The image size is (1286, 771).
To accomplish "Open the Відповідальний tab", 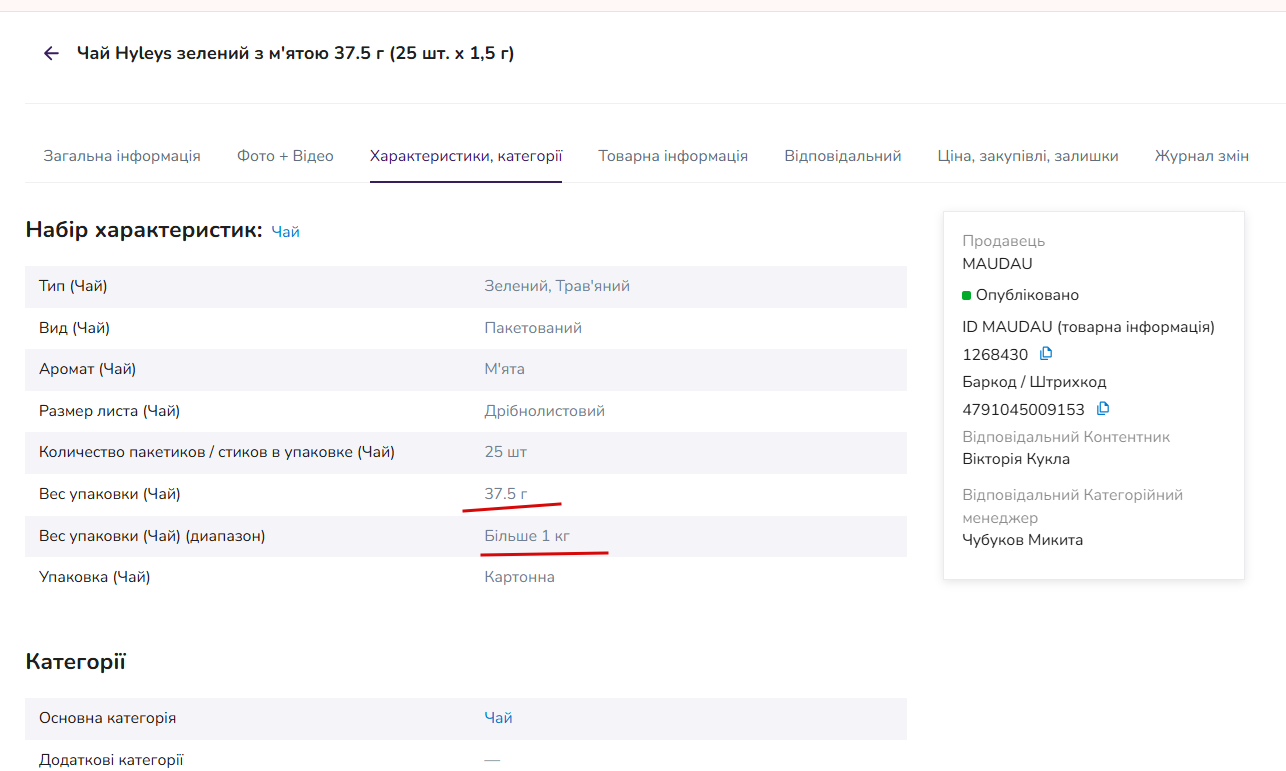I will coord(843,156).
